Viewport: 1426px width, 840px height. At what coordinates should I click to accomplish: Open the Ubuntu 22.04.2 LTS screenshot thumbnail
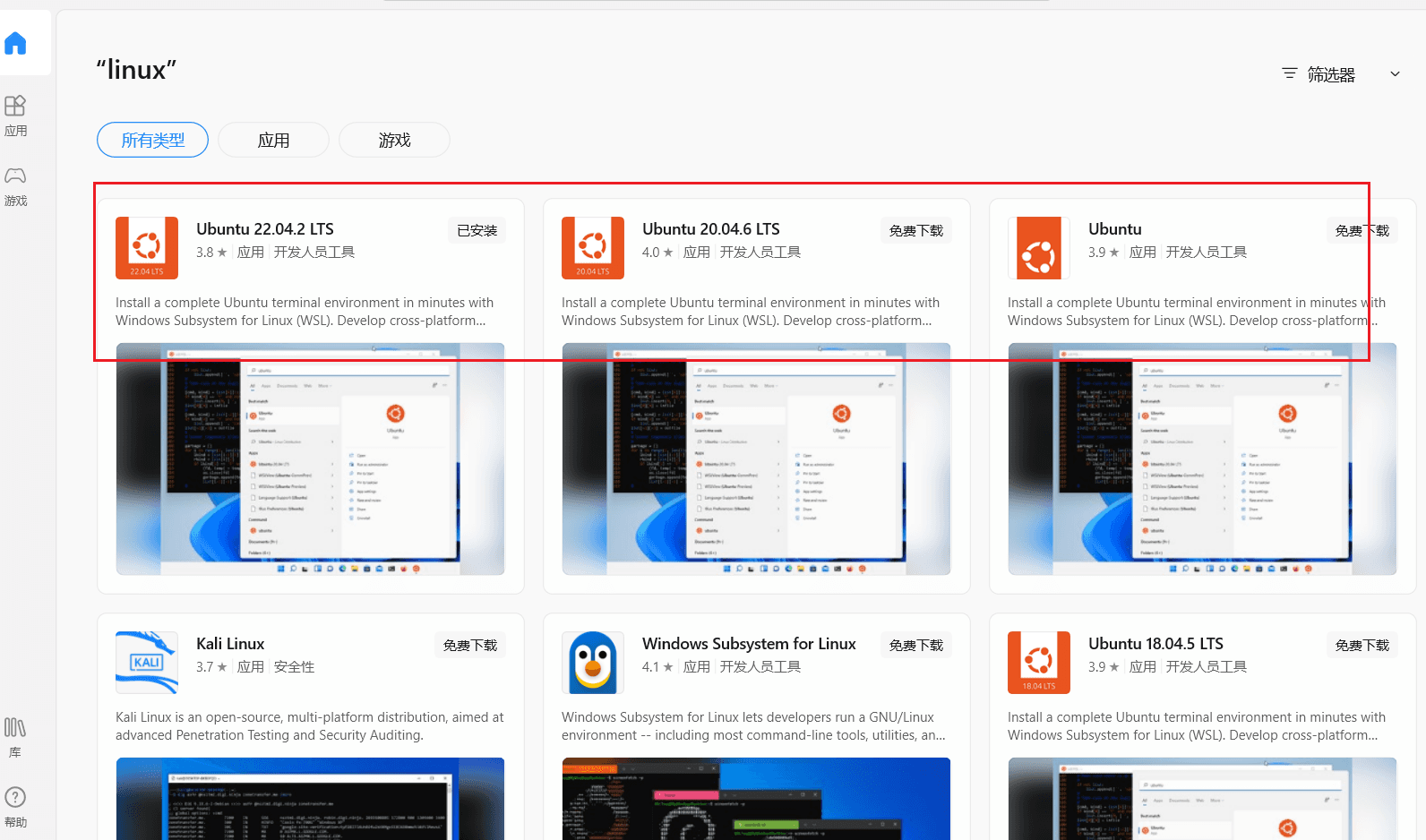coord(310,459)
